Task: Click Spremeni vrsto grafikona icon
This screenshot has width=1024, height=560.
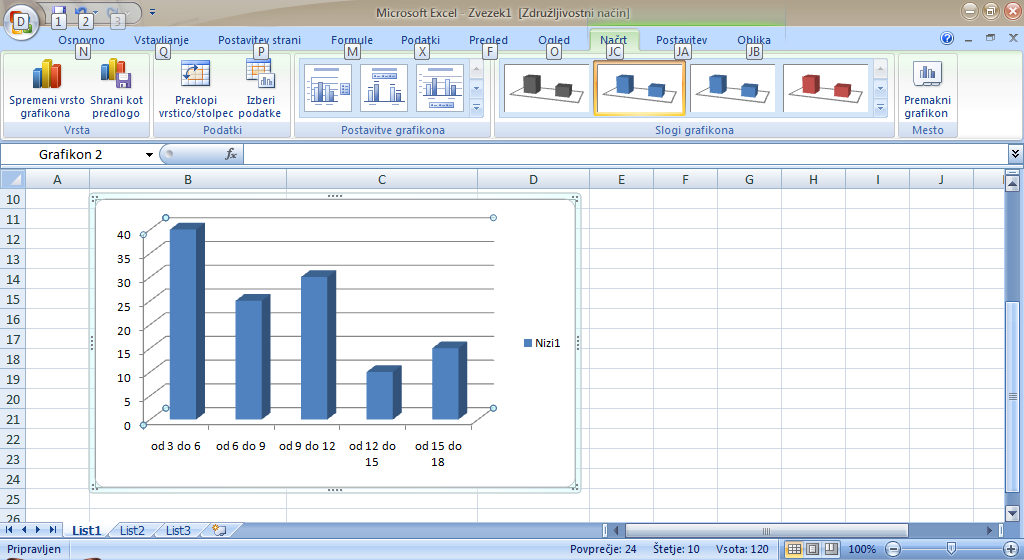Action: (x=46, y=76)
